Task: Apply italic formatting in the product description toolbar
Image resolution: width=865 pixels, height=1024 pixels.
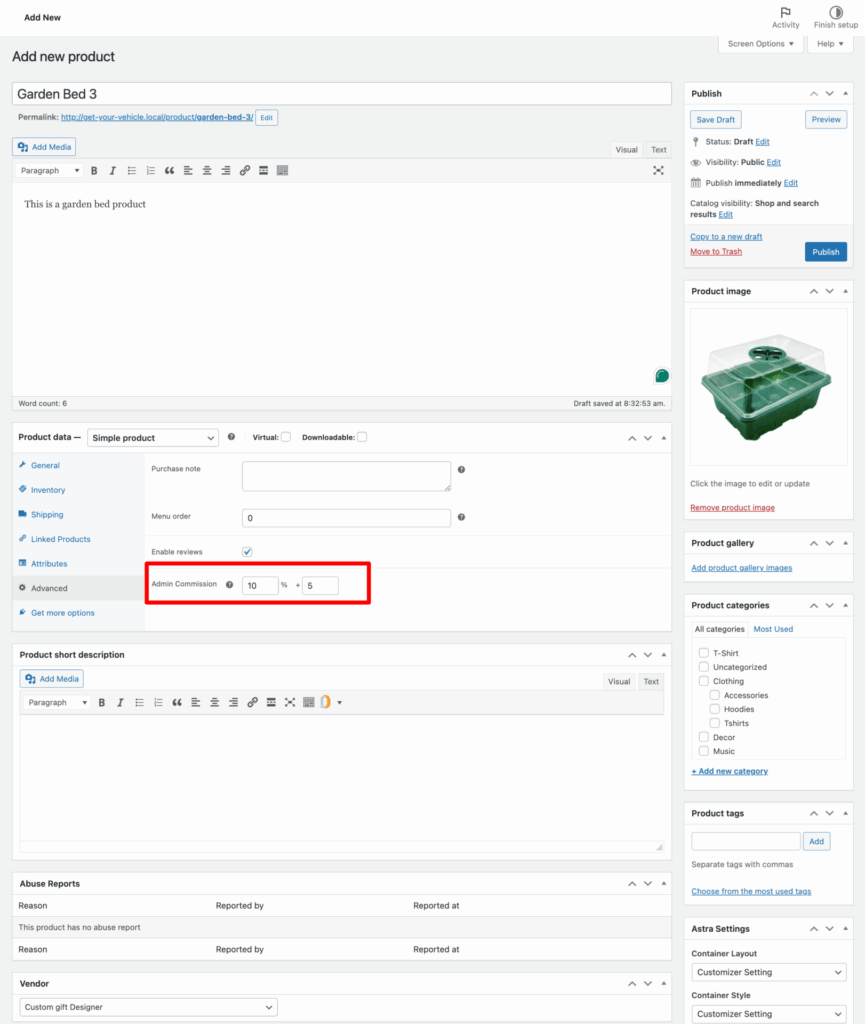Action: coord(112,170)
